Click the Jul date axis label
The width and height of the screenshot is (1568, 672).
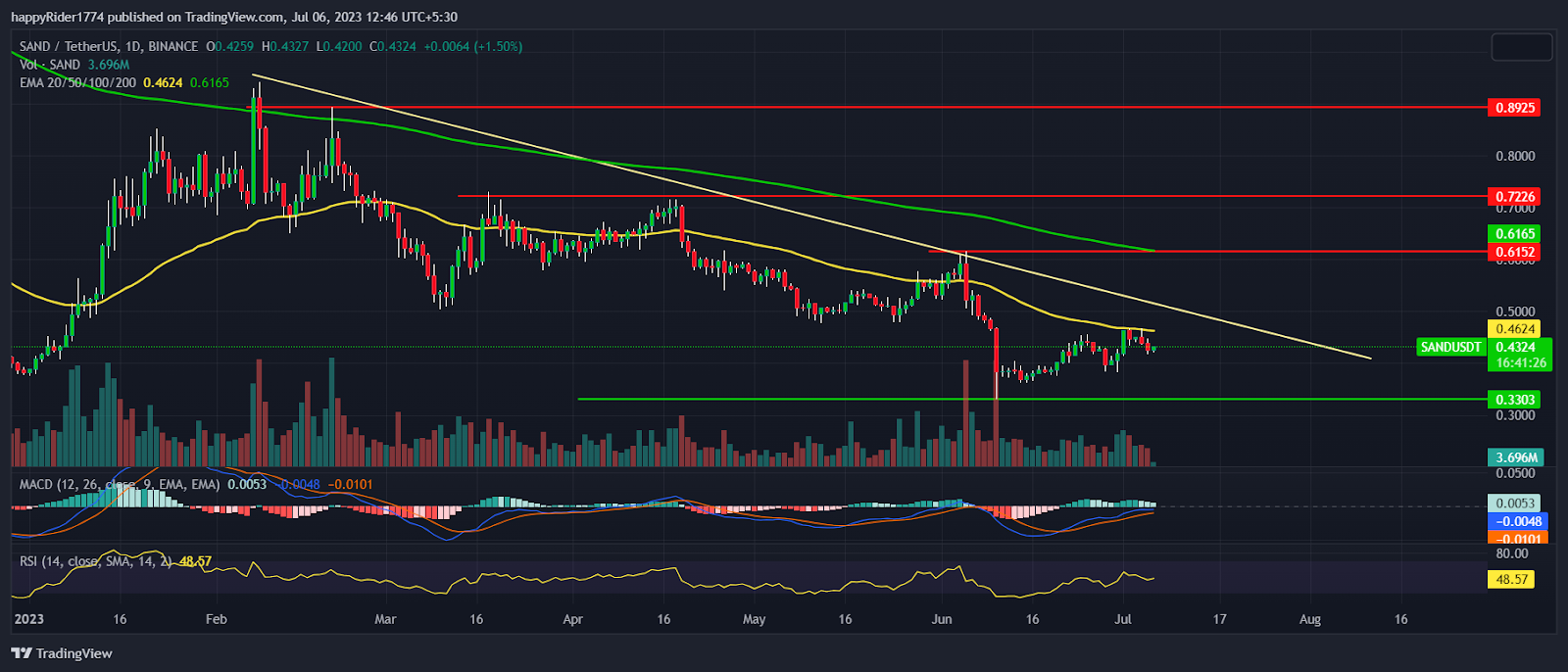(x=1123, y=619)
